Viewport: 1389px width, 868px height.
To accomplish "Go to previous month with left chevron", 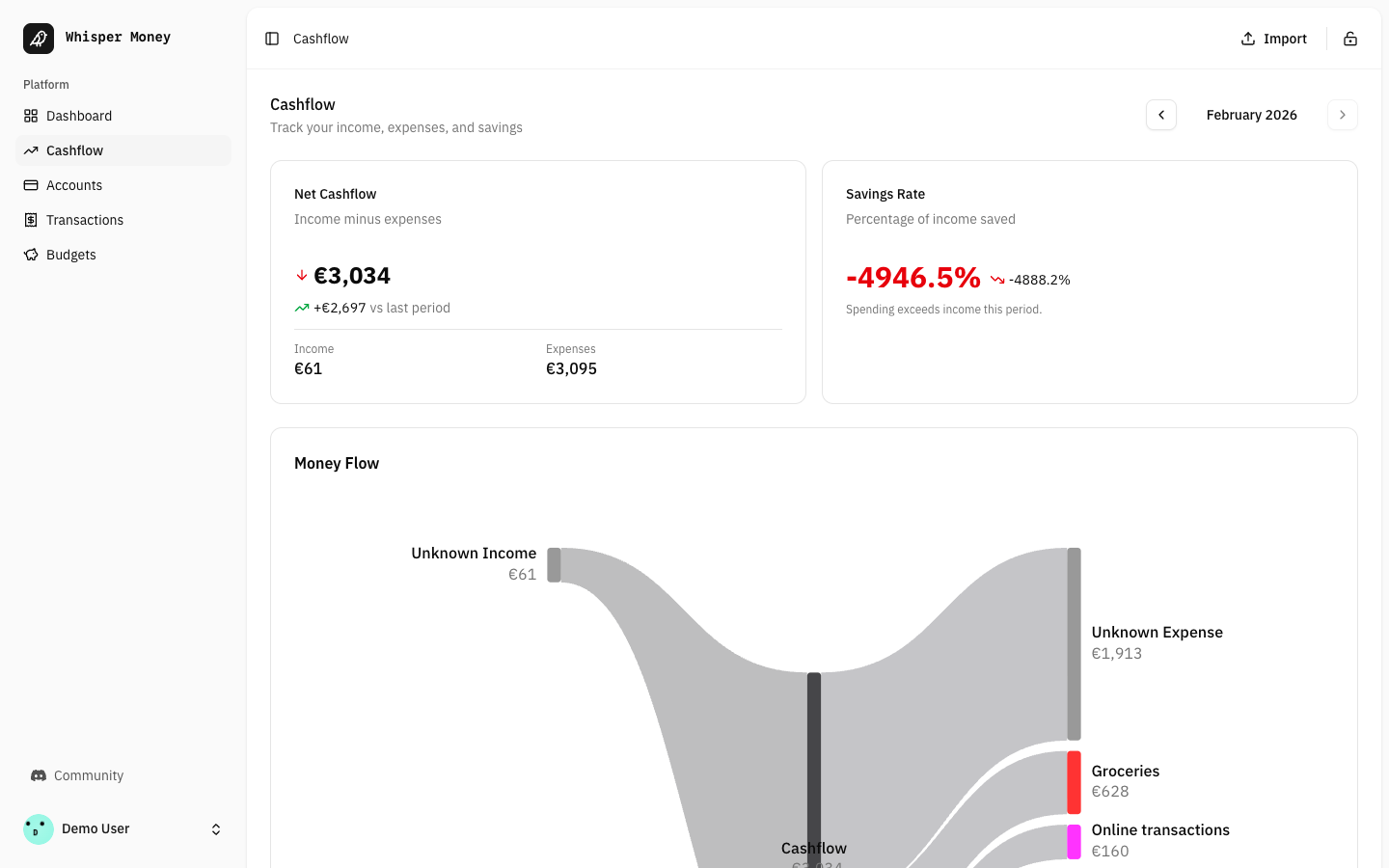I will (x=1161, y=114).
